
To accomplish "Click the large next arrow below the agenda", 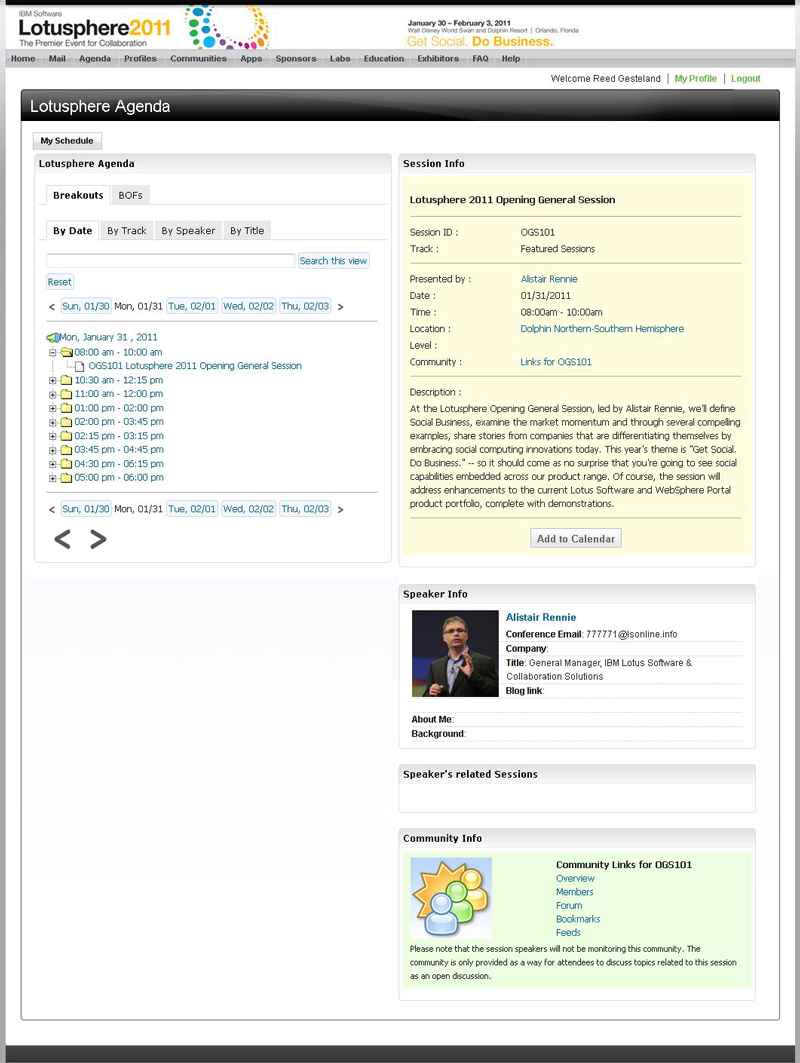I will click(x=98, y=539).
